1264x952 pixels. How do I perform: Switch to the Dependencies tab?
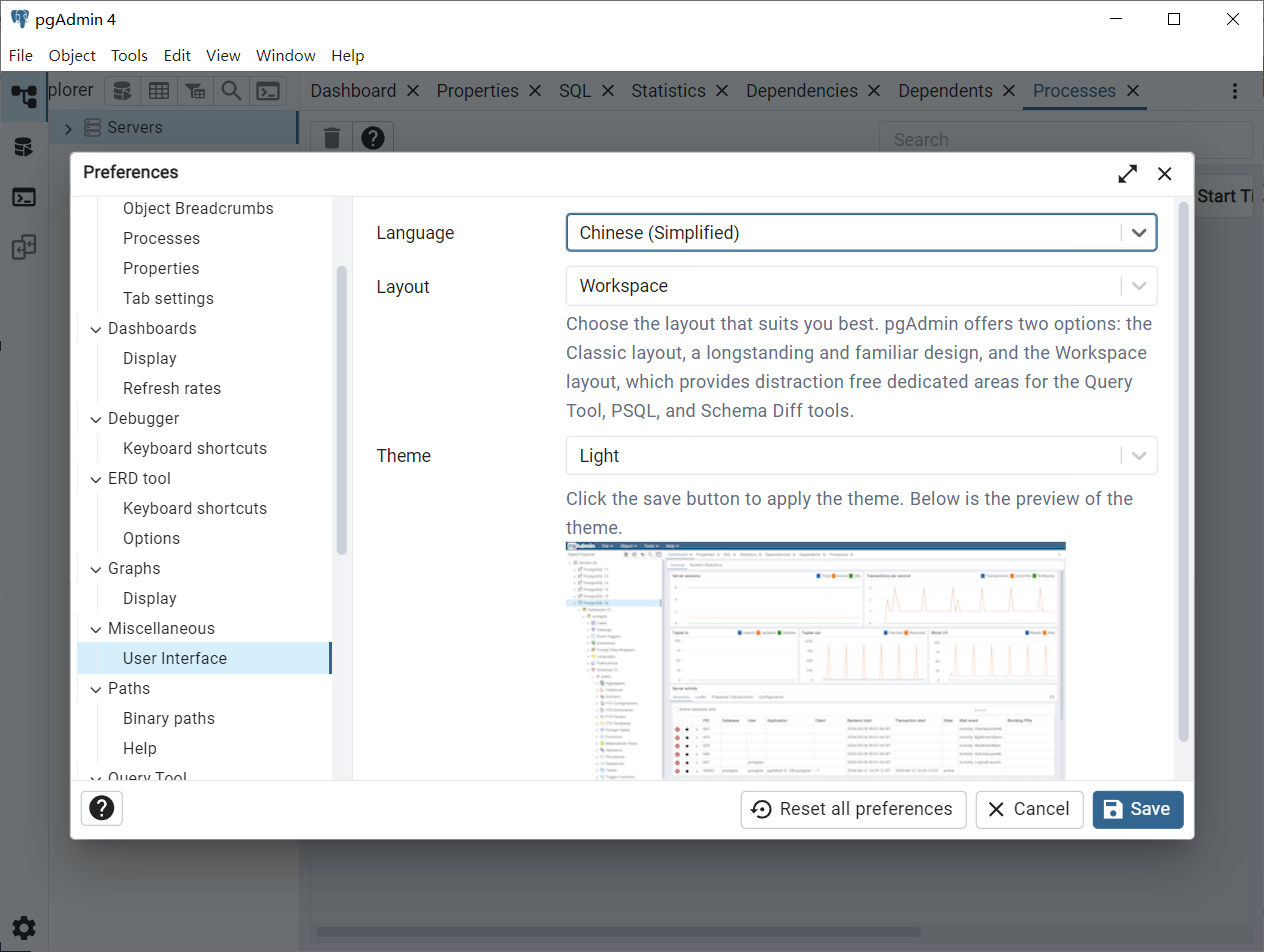coord(802,91)
